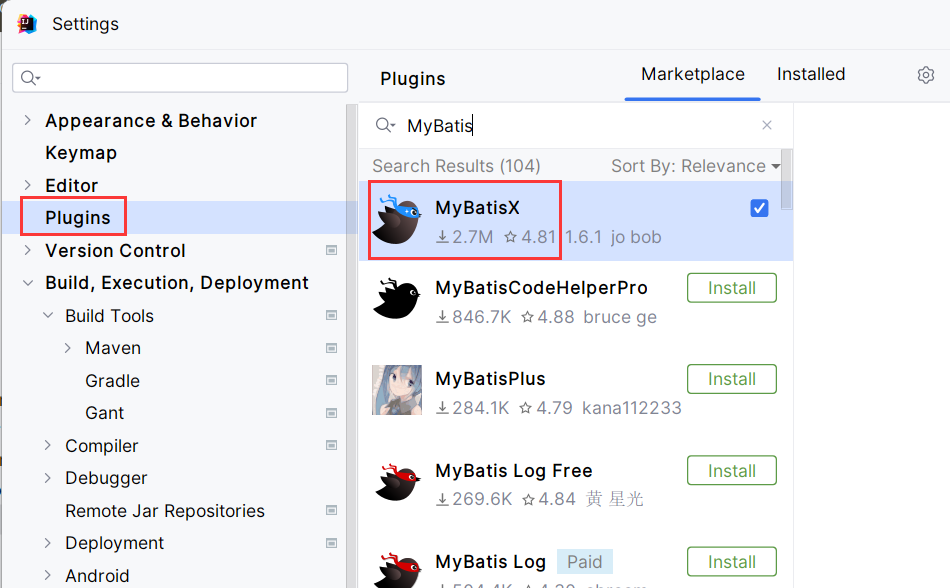This screenshot has width=950, height=588.
Task: Install MyBatis Log Free
Action: point(731,470)
